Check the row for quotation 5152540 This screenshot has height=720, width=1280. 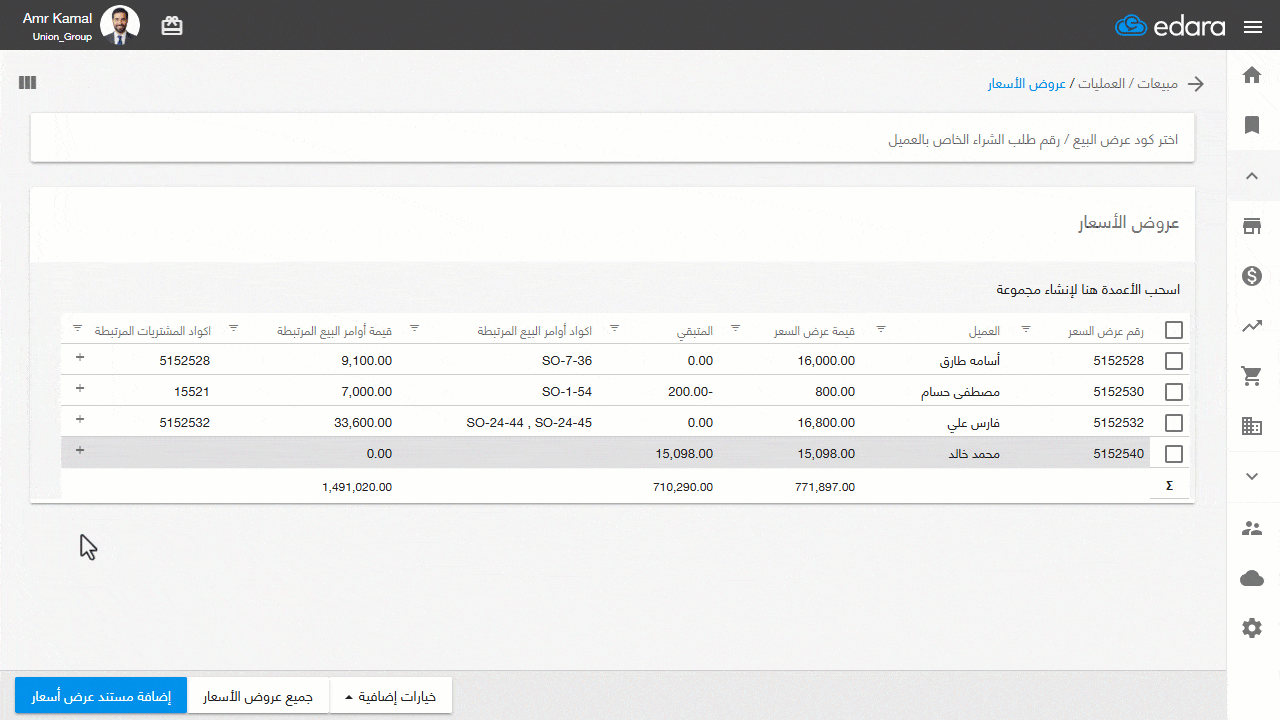pyautogui.click(x=1174, y=454)
